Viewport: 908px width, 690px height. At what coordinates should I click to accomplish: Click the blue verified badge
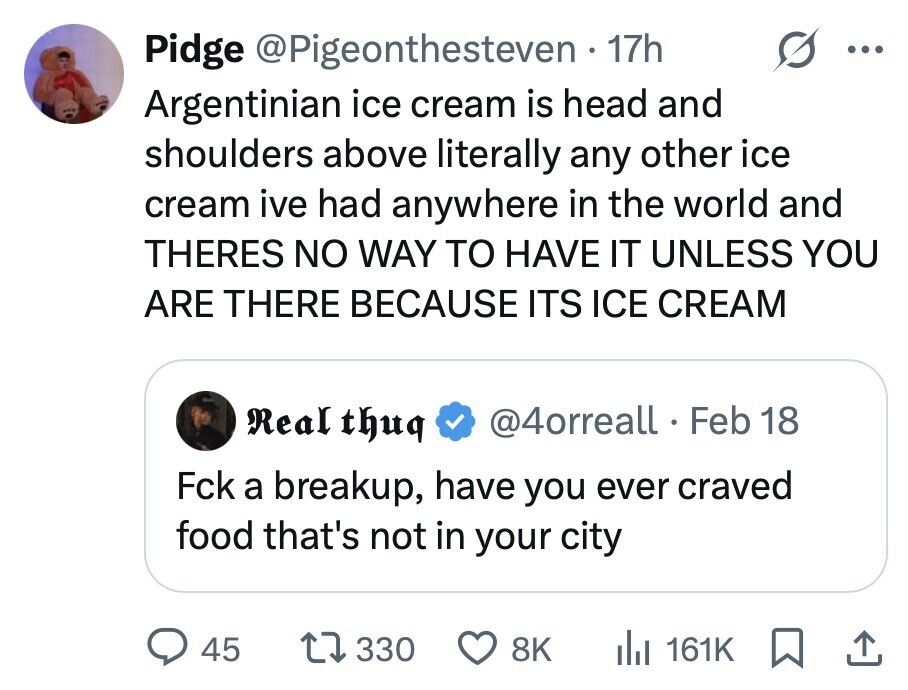click(457, 421)
